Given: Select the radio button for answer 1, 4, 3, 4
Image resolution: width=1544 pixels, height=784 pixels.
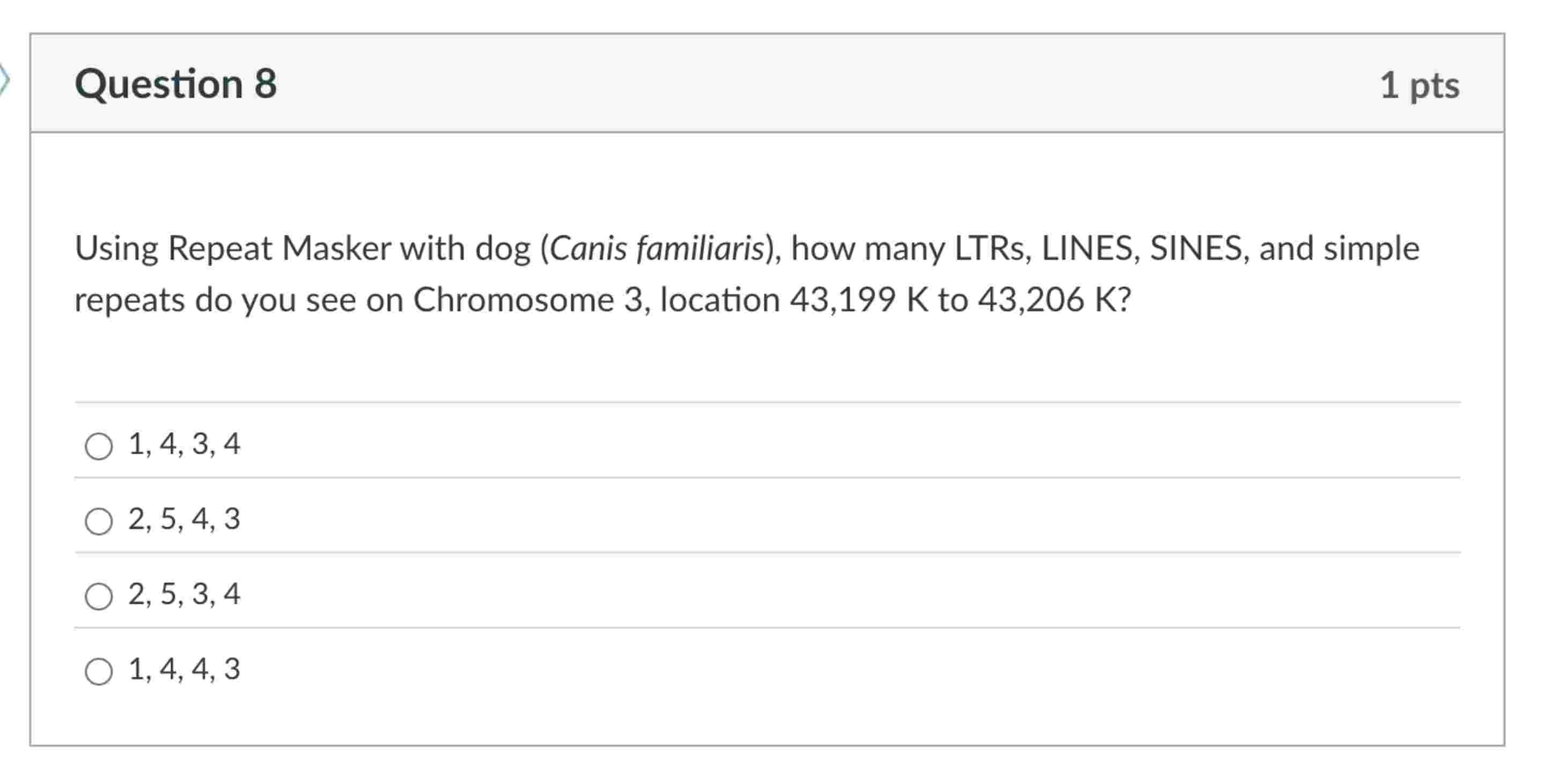Looking at the screenshot, I should pos(99,445).
